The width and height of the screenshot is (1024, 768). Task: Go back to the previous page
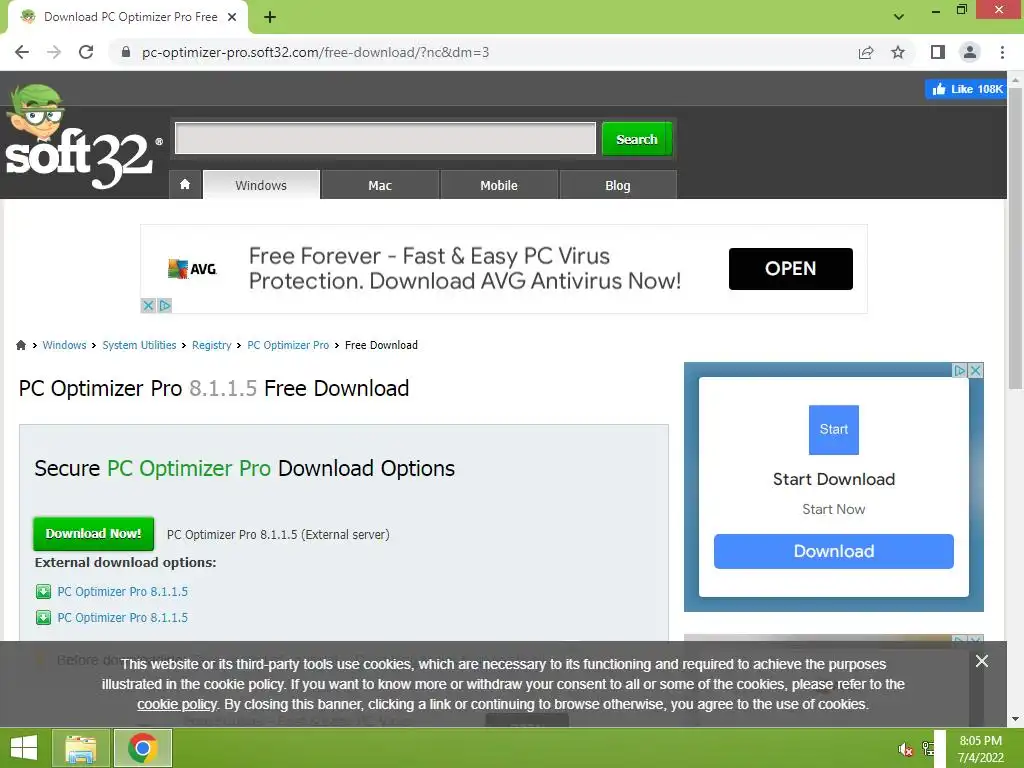22,52
